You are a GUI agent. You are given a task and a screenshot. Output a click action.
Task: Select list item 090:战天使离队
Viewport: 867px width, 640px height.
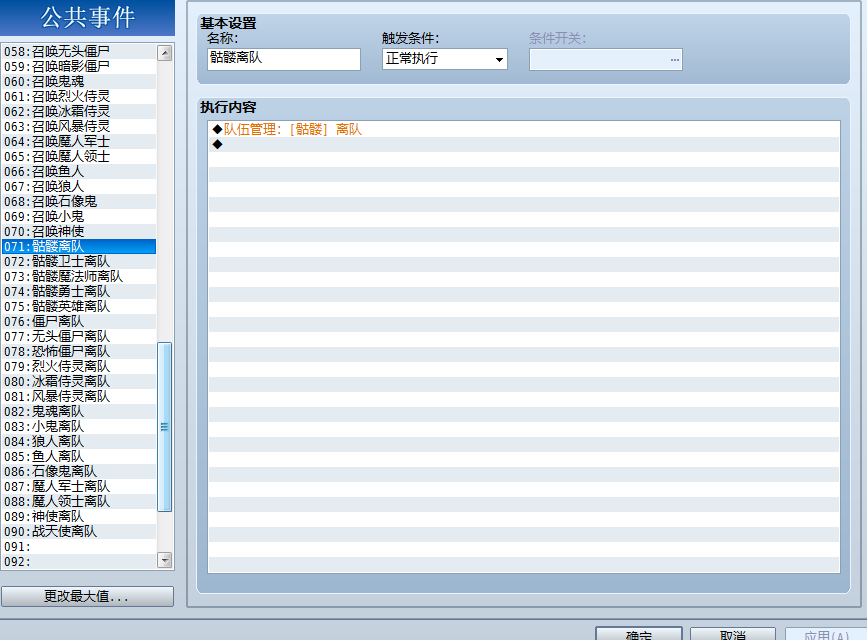click(x=79, y=532)
